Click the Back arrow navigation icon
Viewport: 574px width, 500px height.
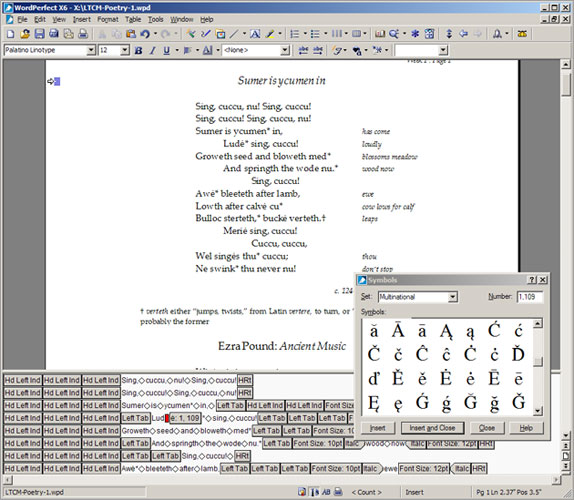[463, 34]
